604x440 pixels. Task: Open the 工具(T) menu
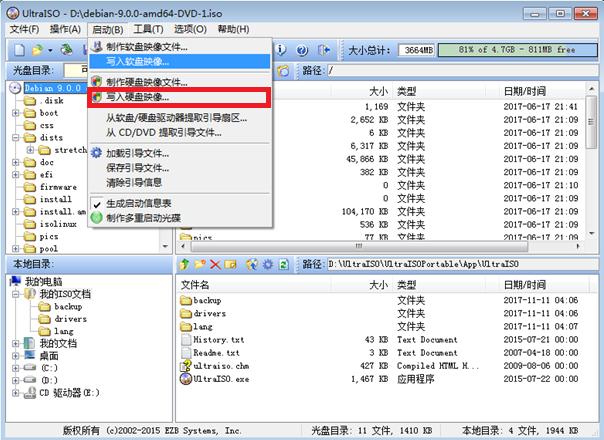click(148, 29)
